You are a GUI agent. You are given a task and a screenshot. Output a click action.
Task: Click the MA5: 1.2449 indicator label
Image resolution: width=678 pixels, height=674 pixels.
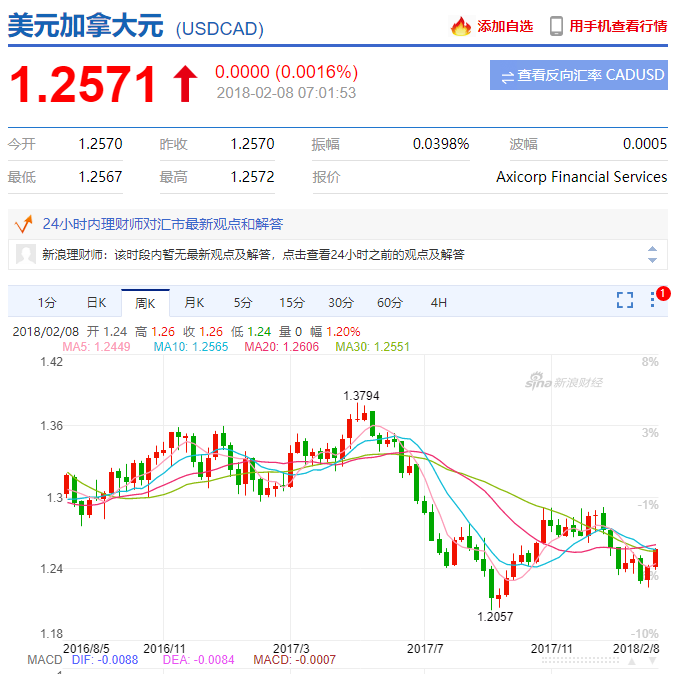[96, 347]
